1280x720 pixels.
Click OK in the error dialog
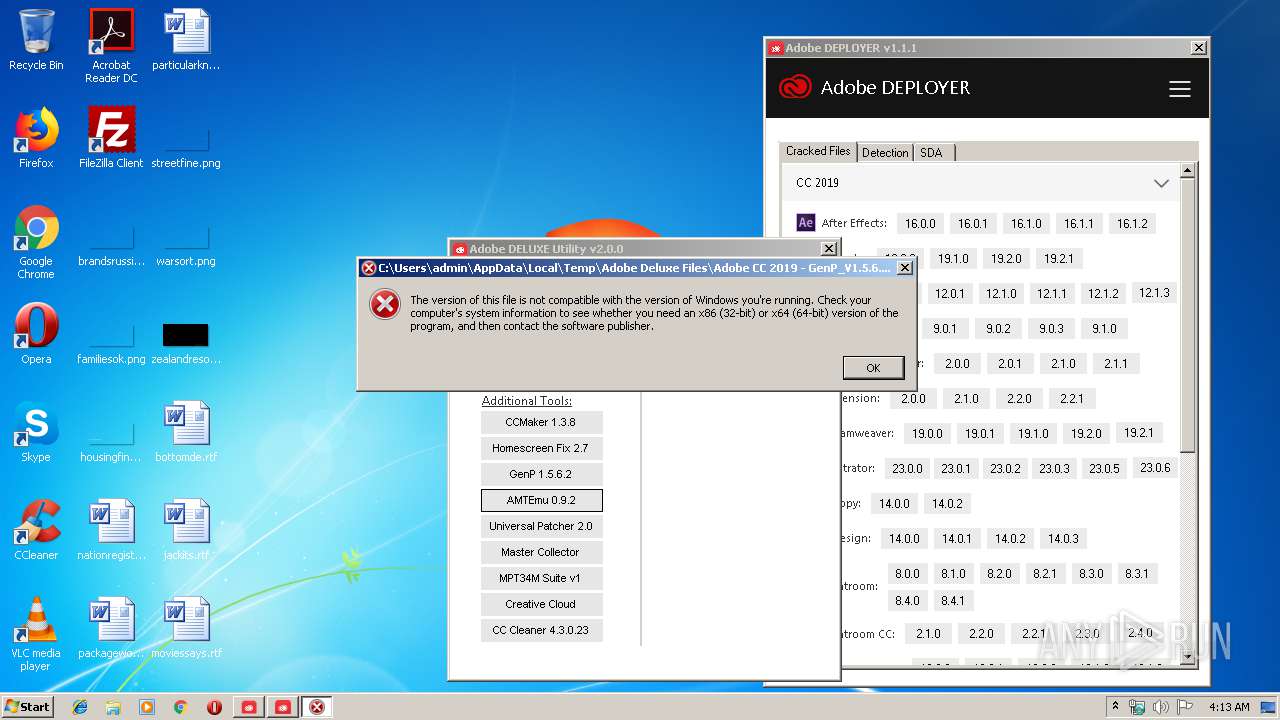[873, 368]
